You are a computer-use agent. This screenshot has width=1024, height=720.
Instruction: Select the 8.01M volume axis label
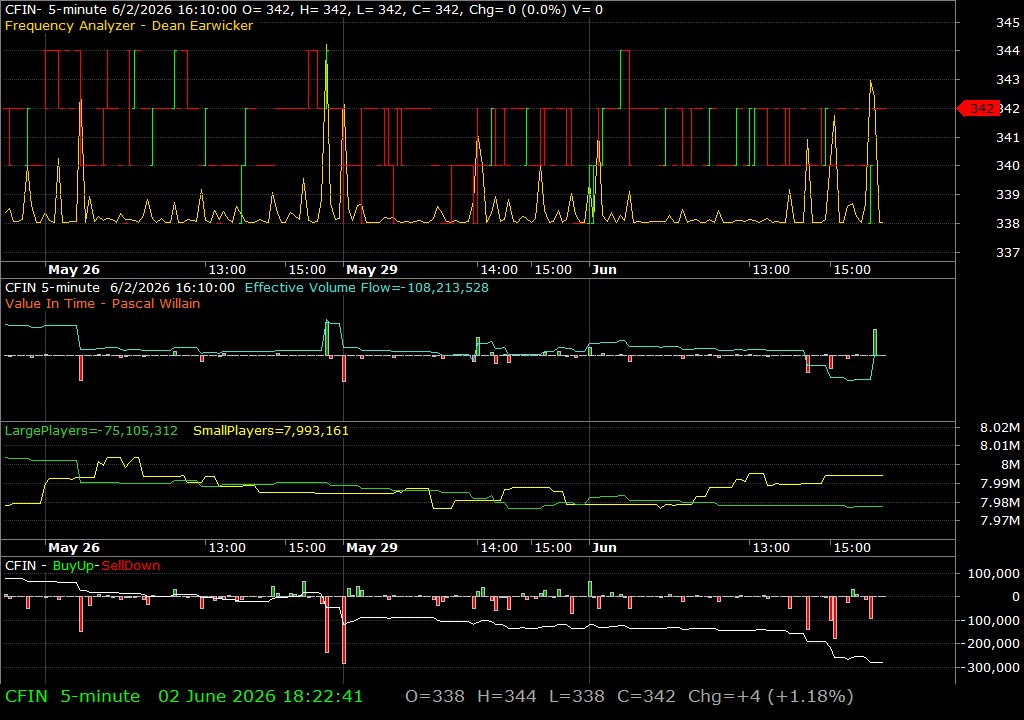coord(1000,446)
